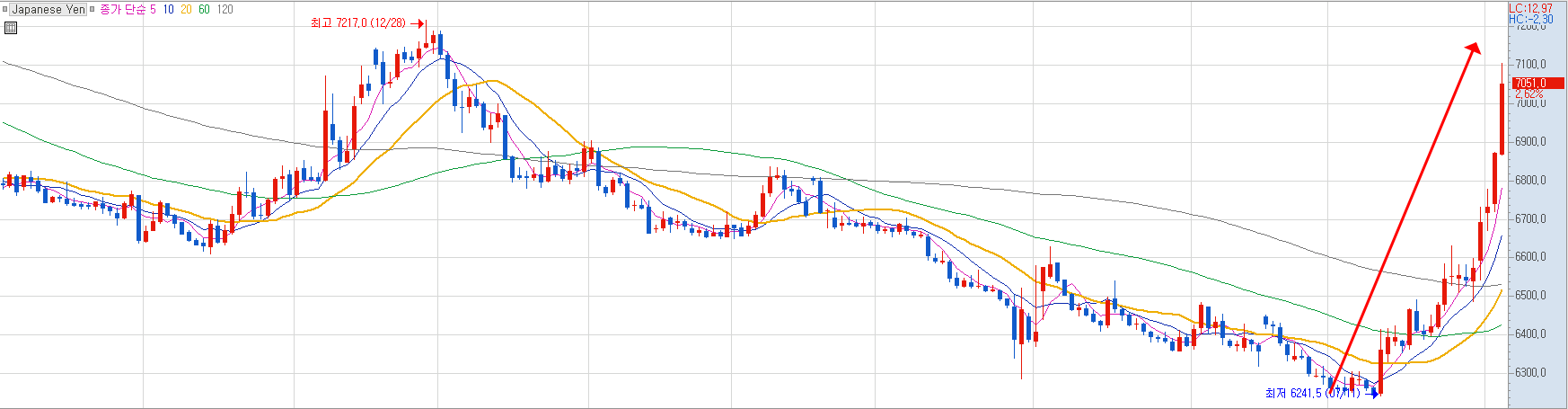Click the Japanese Yen series label
The height and width of the screenshot is (409, 1568).
tap(48, 10)
